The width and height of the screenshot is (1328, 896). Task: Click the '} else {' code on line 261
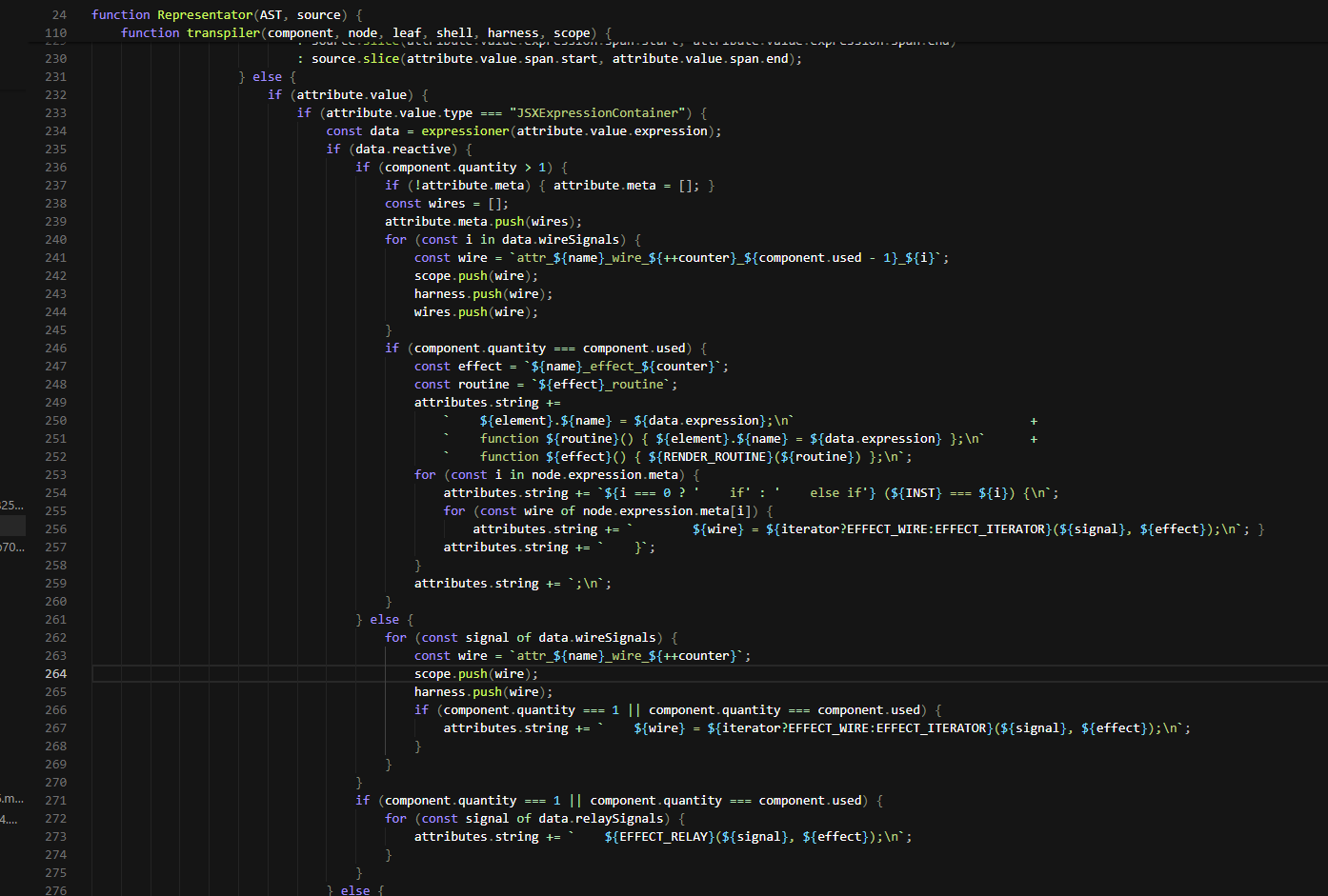click(x=385, y=619)
